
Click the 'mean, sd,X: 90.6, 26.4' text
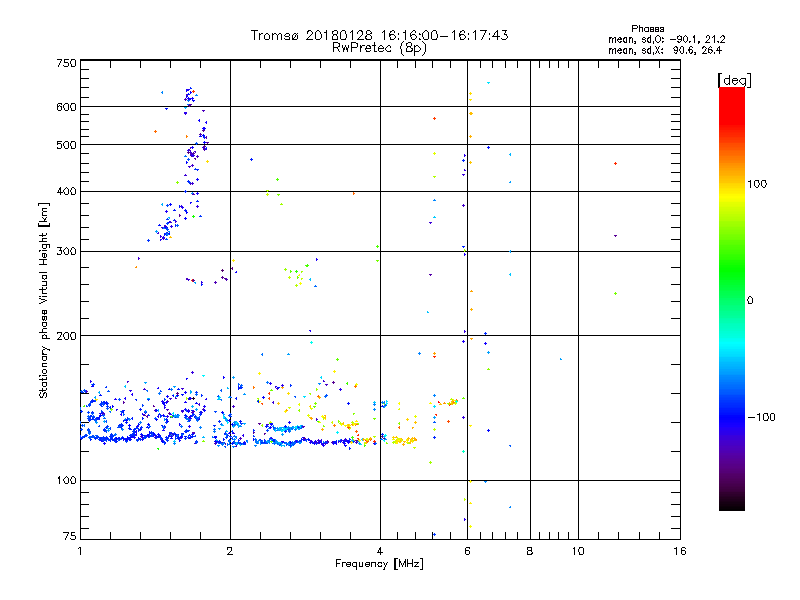pyautogui.click(x=665, y=50)
